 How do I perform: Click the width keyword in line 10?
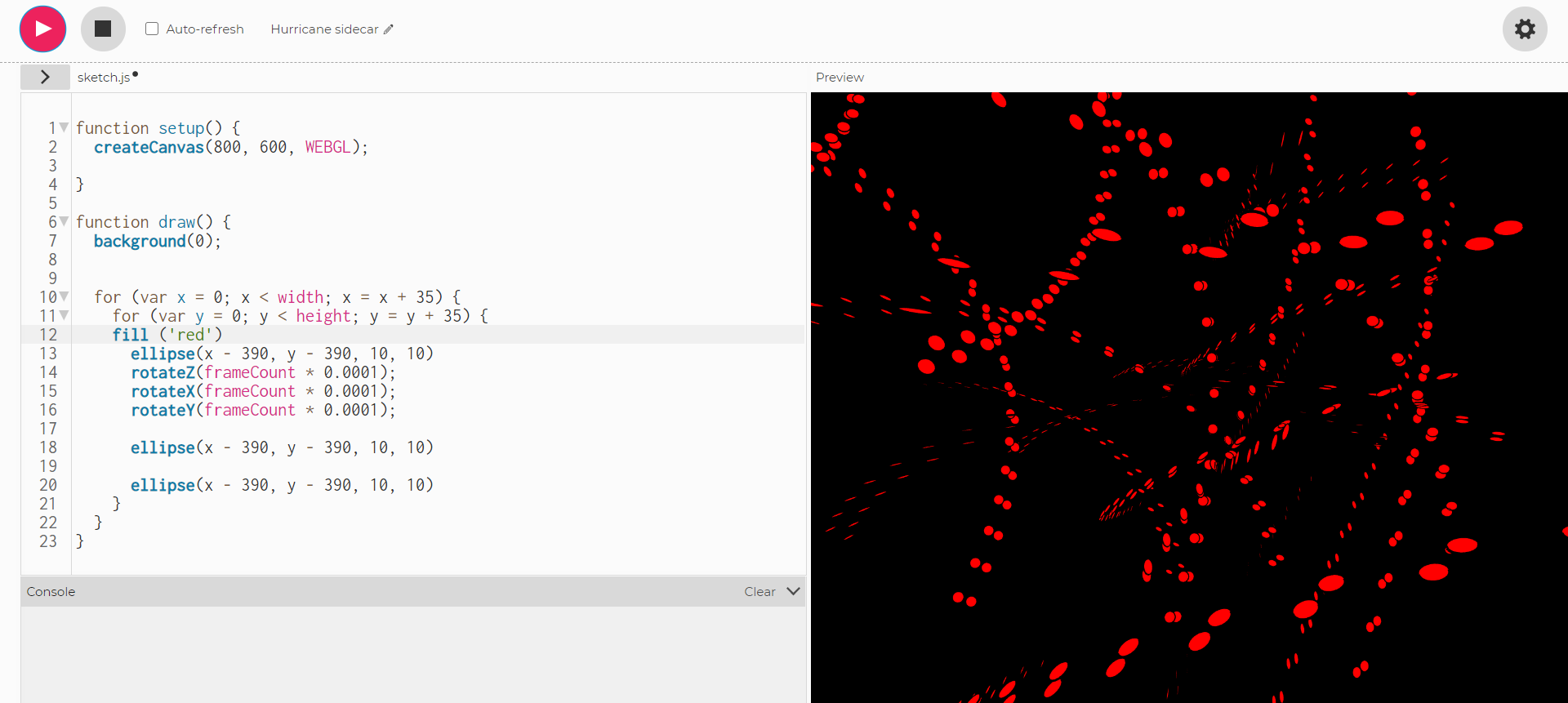pos(300,297)
